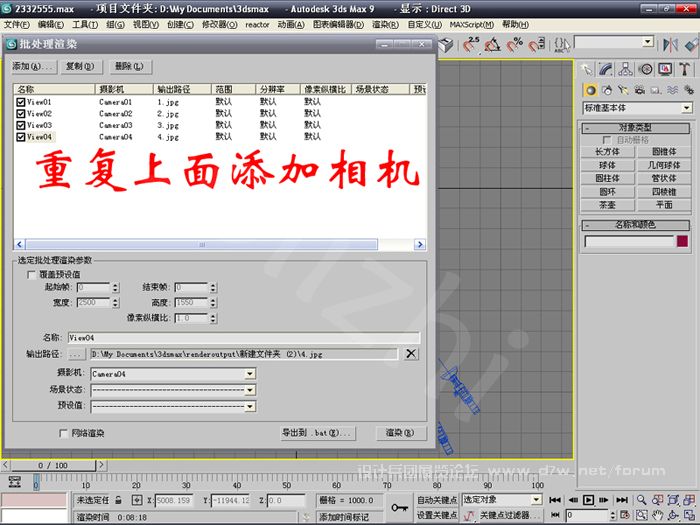Click the 添加(A)... button
The width and height of the screenshot is (700, 525).
click(x=34, y=67)
